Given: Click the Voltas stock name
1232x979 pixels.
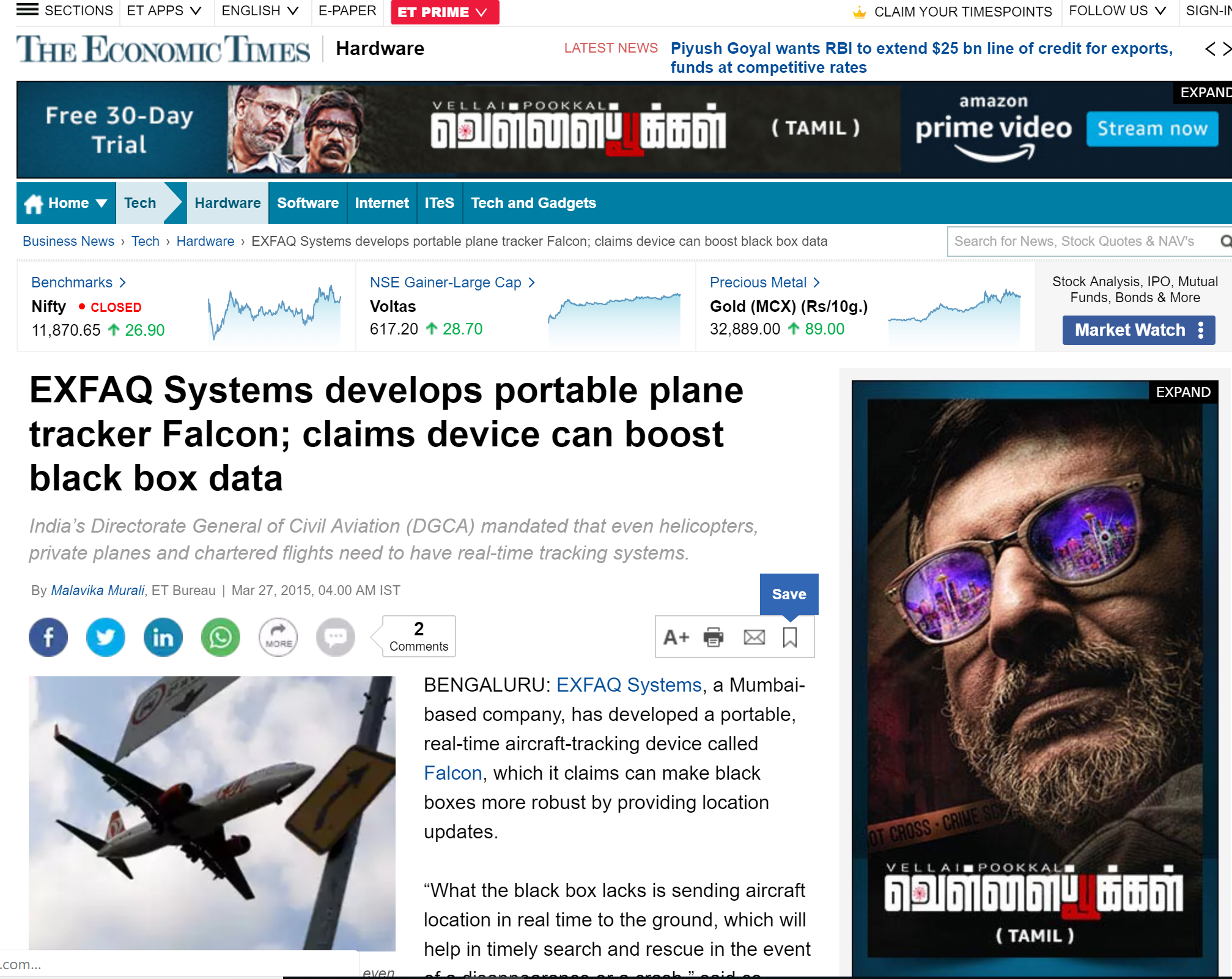Looking at the screenshot, I should point(393,306).
